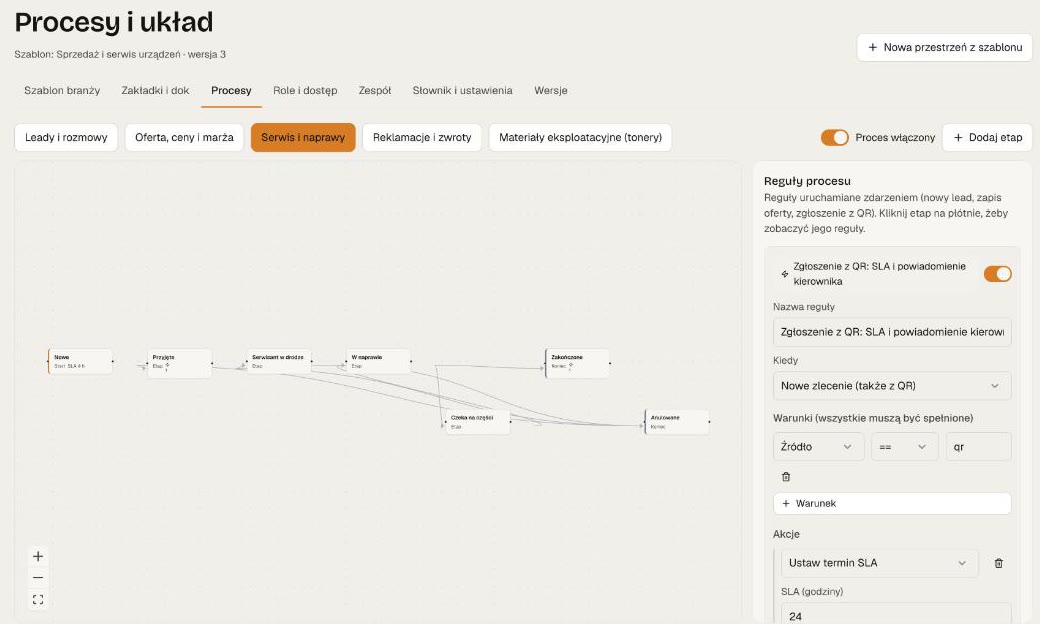Click Nowa przestrzeń z szablonu button
This screenshot has height=624, width=1040.
(x=944, y=48)
